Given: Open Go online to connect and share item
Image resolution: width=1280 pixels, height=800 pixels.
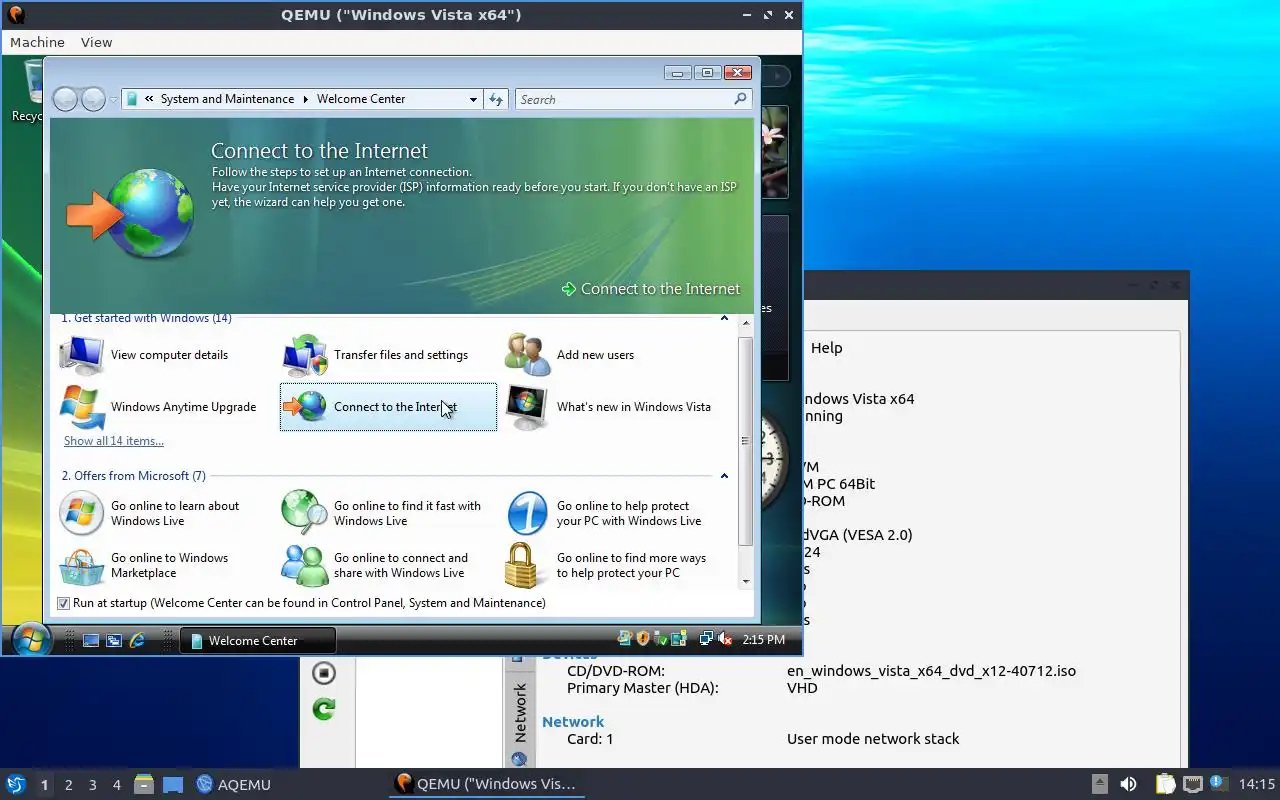Looking at the screenshot, I should 376,565.
